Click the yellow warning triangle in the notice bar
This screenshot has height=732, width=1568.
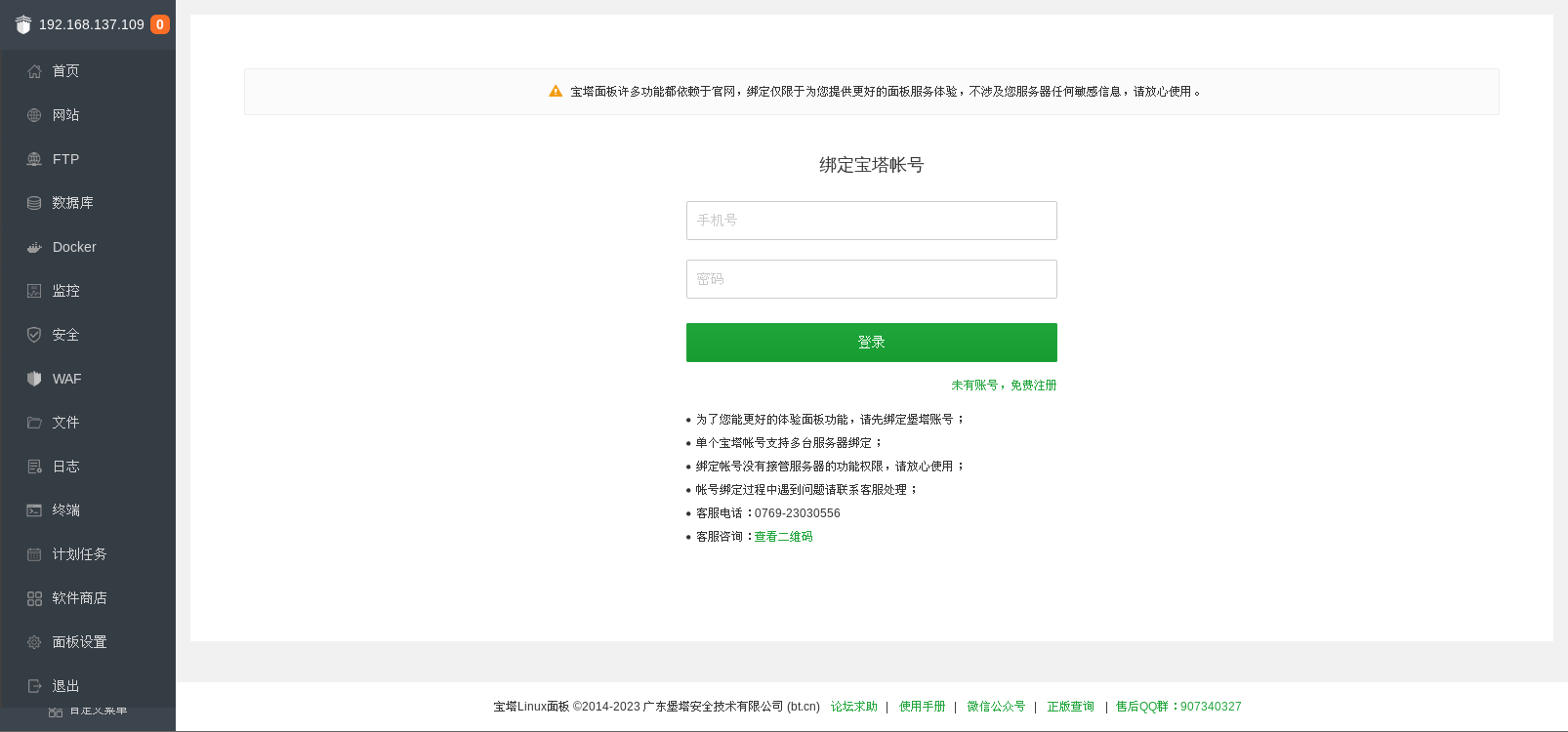(556, 91)
